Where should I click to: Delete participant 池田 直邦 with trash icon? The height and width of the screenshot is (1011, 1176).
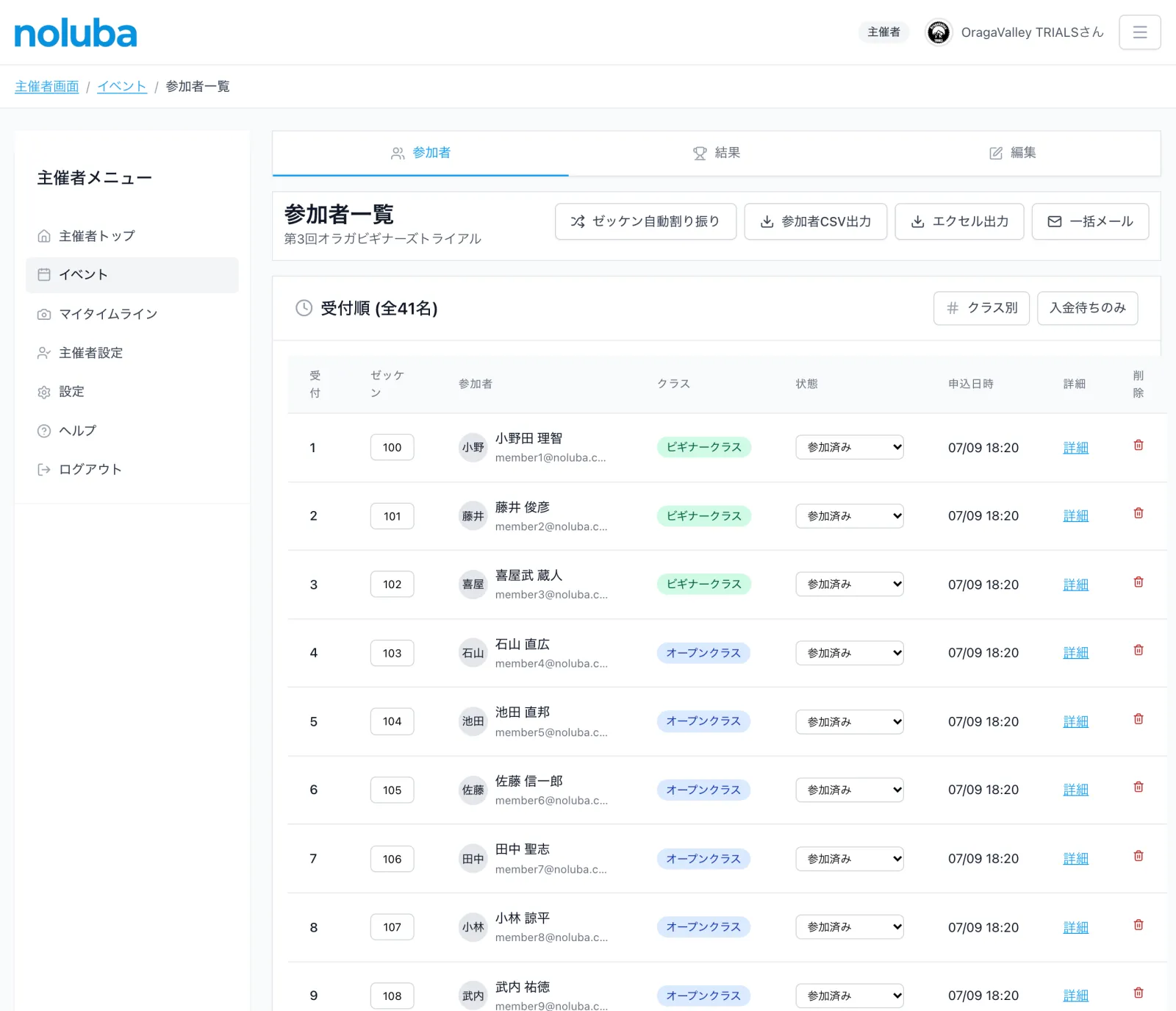coord(1138,719)
